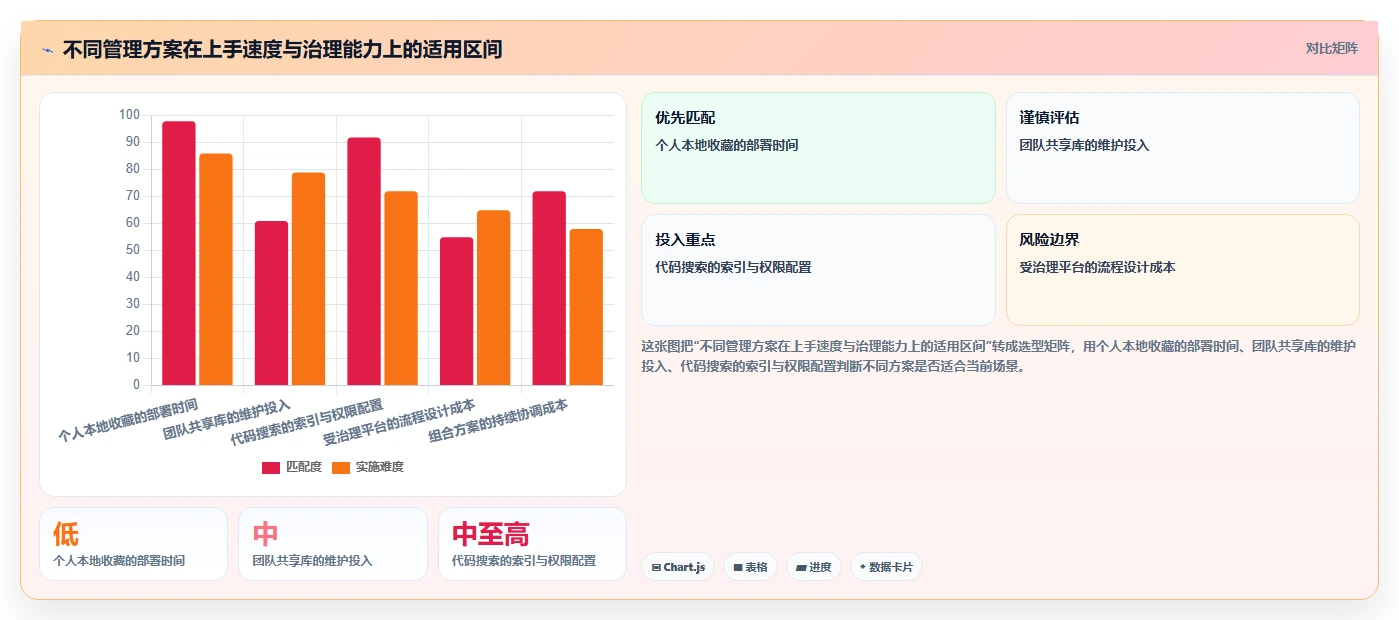Click the y-axis value 50
The width and height of the screenshot is (1399, 620).
(x=132, y=250)
